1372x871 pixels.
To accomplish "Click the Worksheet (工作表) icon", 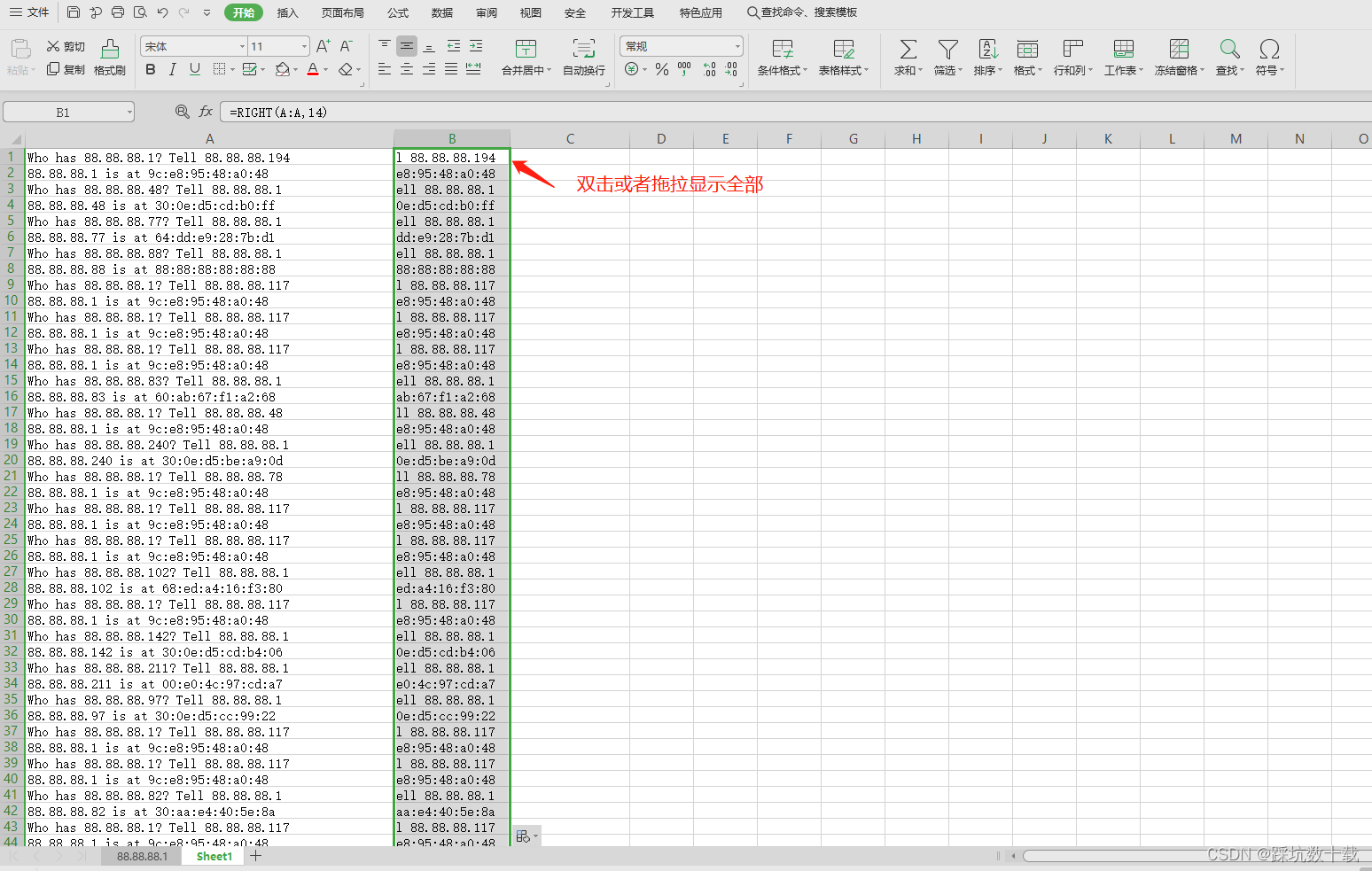I will point(1123,49).
